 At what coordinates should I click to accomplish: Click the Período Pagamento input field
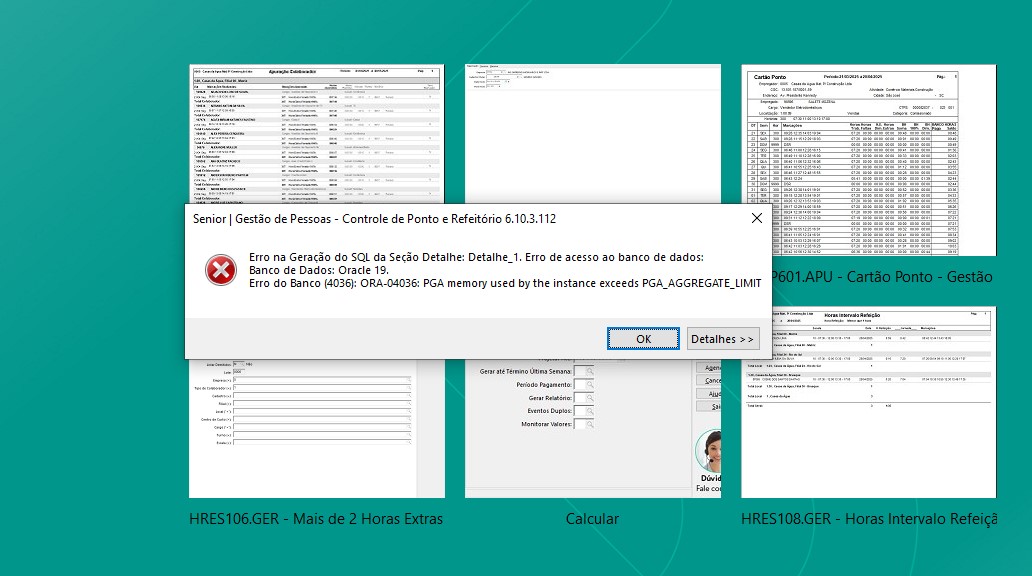tap(580, 384)
